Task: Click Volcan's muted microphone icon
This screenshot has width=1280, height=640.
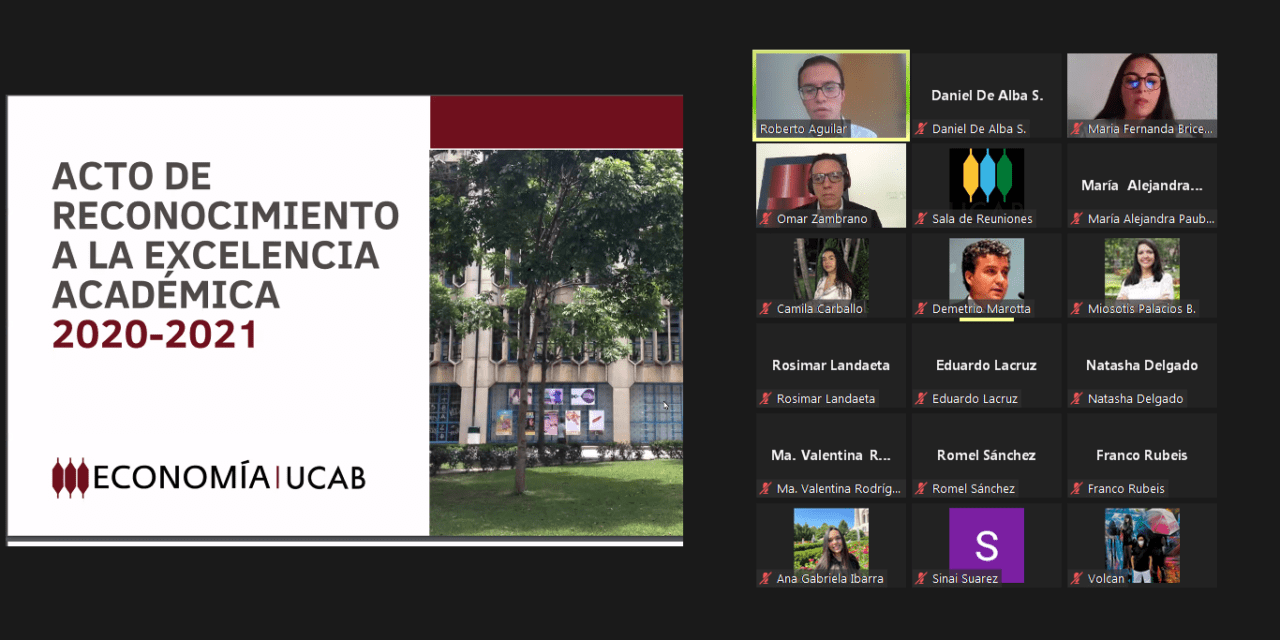Action: (1077, 579)
